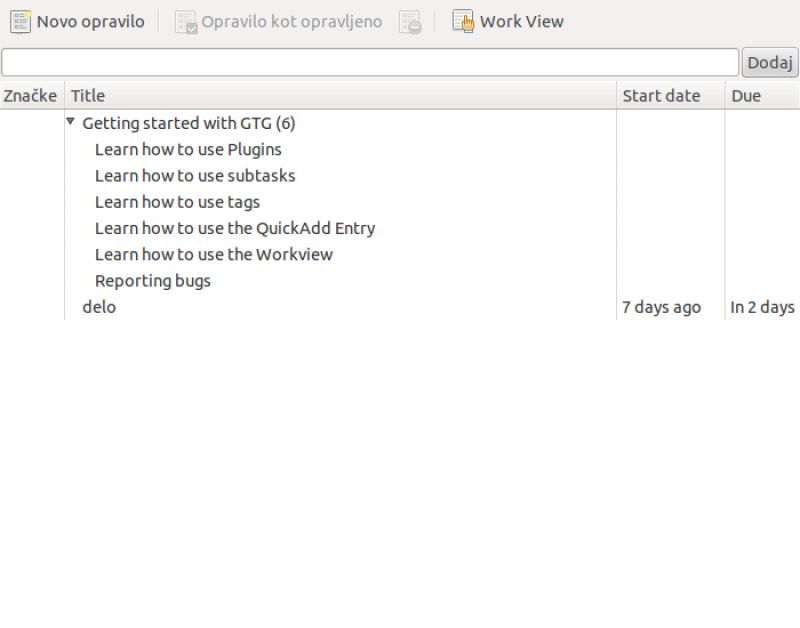Viewport: 800px width, 628px height.
Task: Select the Learn how to use the Workview task
Action: click(x=213, y=254)
